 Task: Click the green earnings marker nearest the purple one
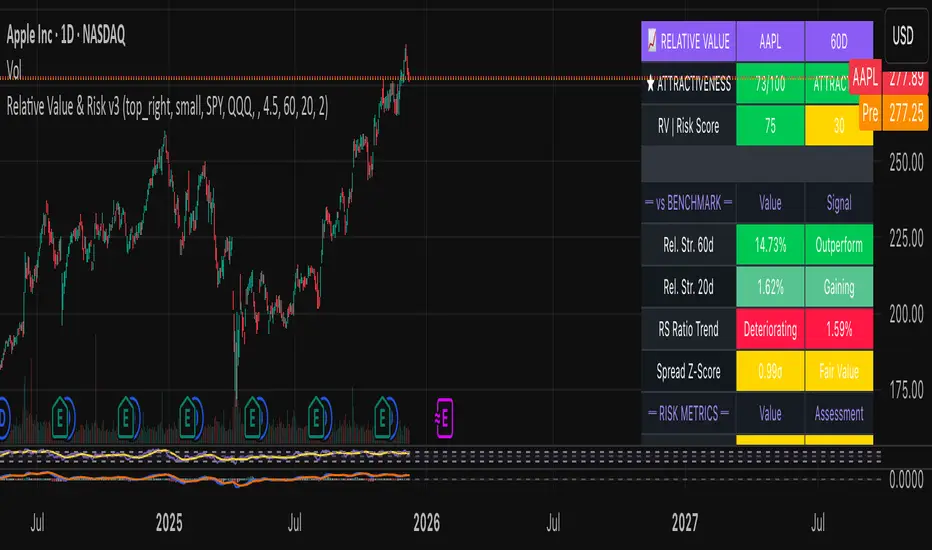(x=382, y=419)
